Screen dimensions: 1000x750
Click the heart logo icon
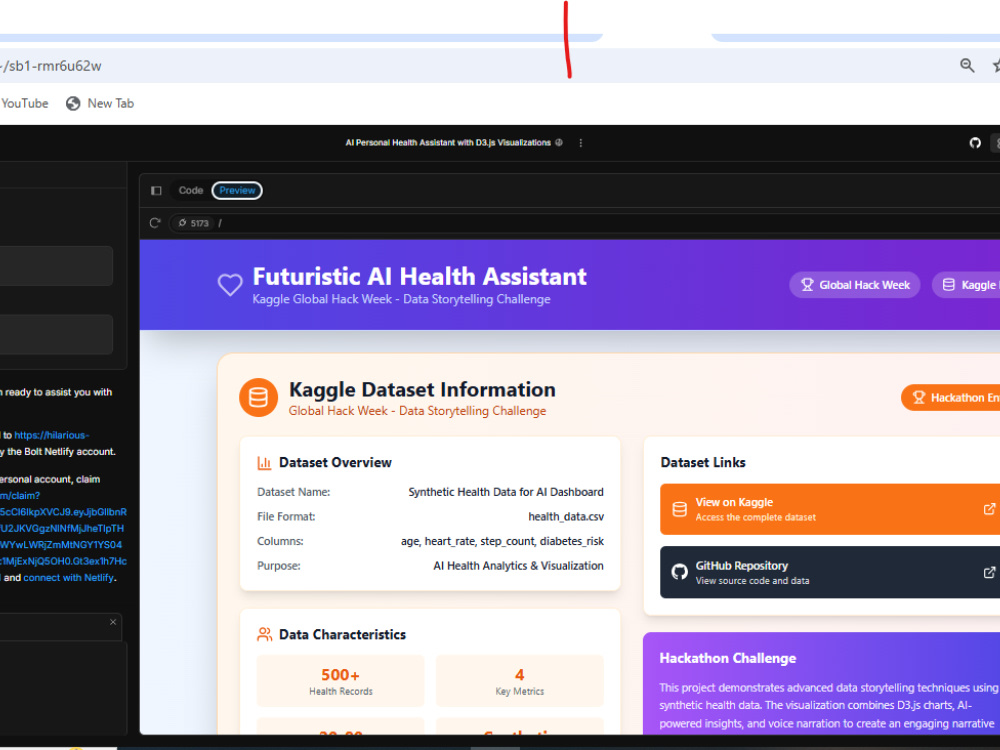pos(230,284)
